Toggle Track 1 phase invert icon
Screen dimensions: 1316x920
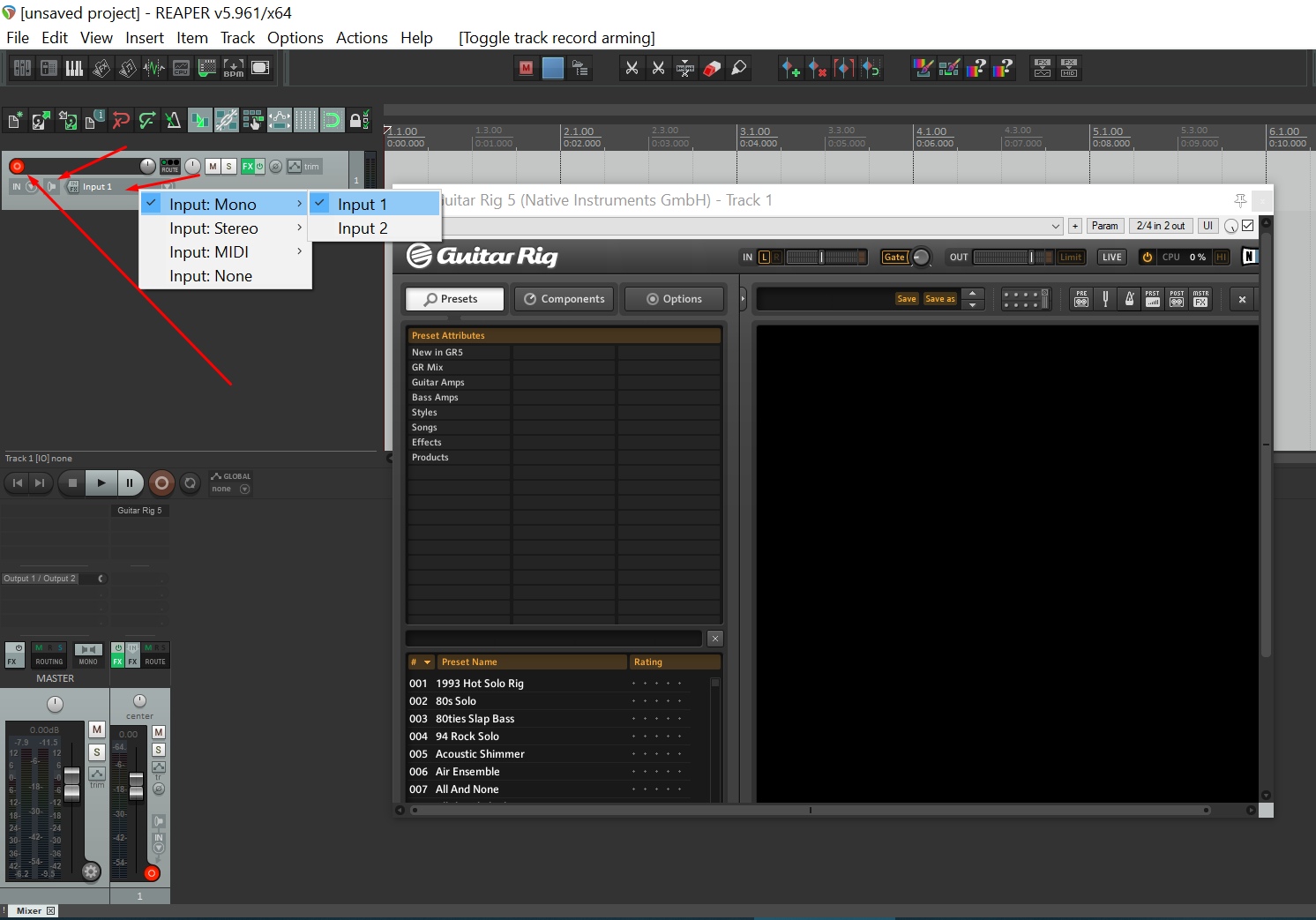(x=275, y=166)
